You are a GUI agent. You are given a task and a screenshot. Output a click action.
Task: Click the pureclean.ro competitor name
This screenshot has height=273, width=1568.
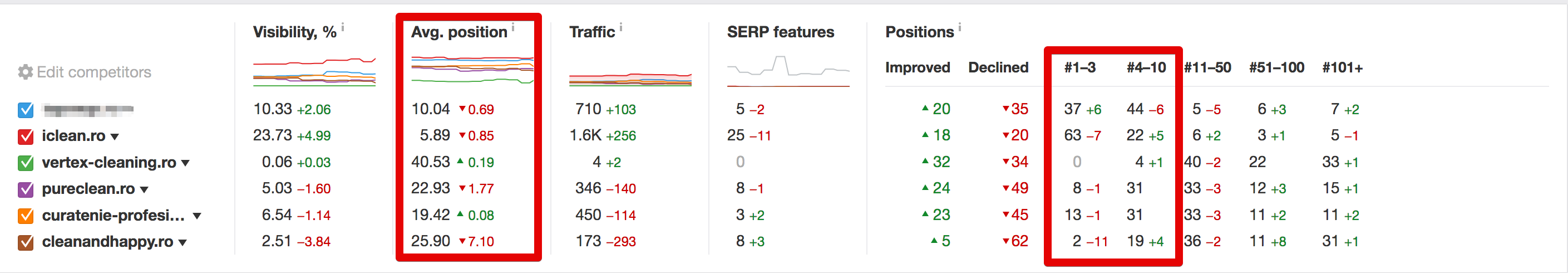(88, 189)
